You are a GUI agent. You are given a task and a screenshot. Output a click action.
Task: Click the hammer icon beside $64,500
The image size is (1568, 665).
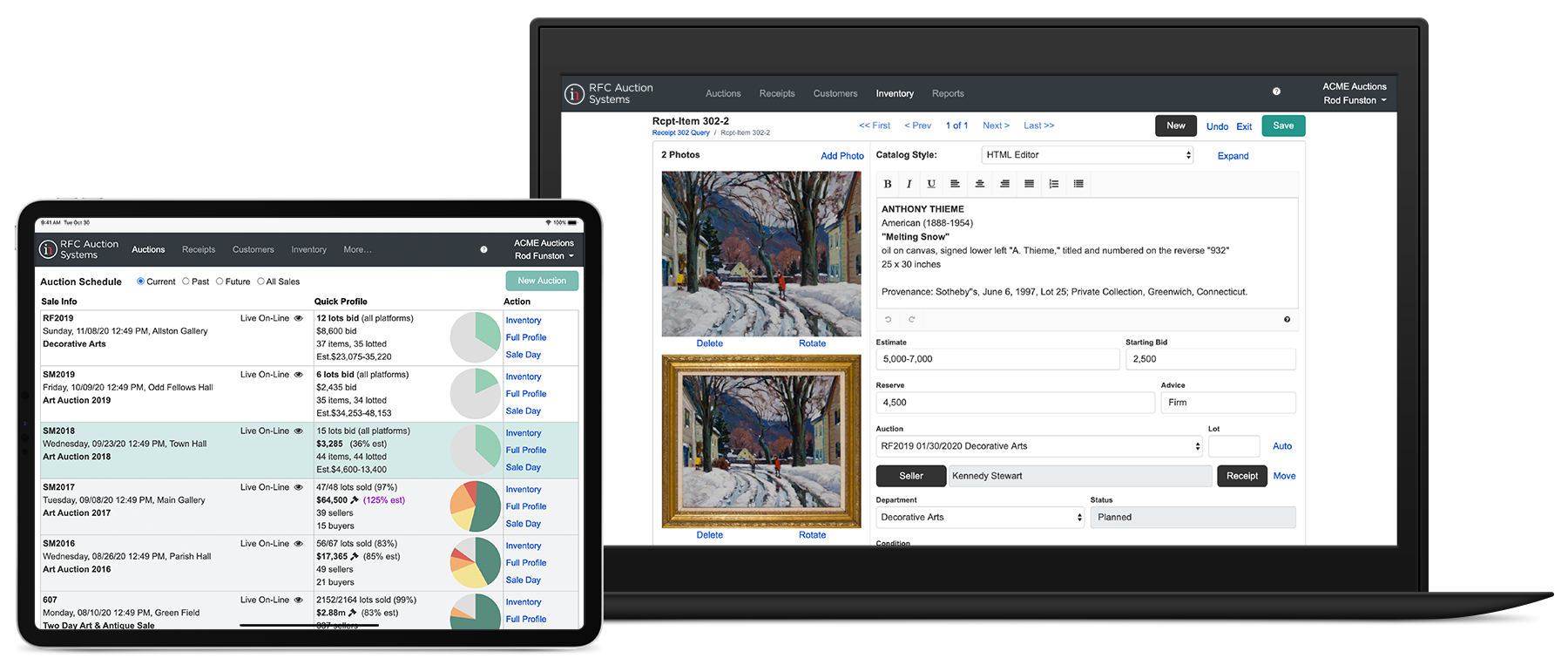coord(355,500)
